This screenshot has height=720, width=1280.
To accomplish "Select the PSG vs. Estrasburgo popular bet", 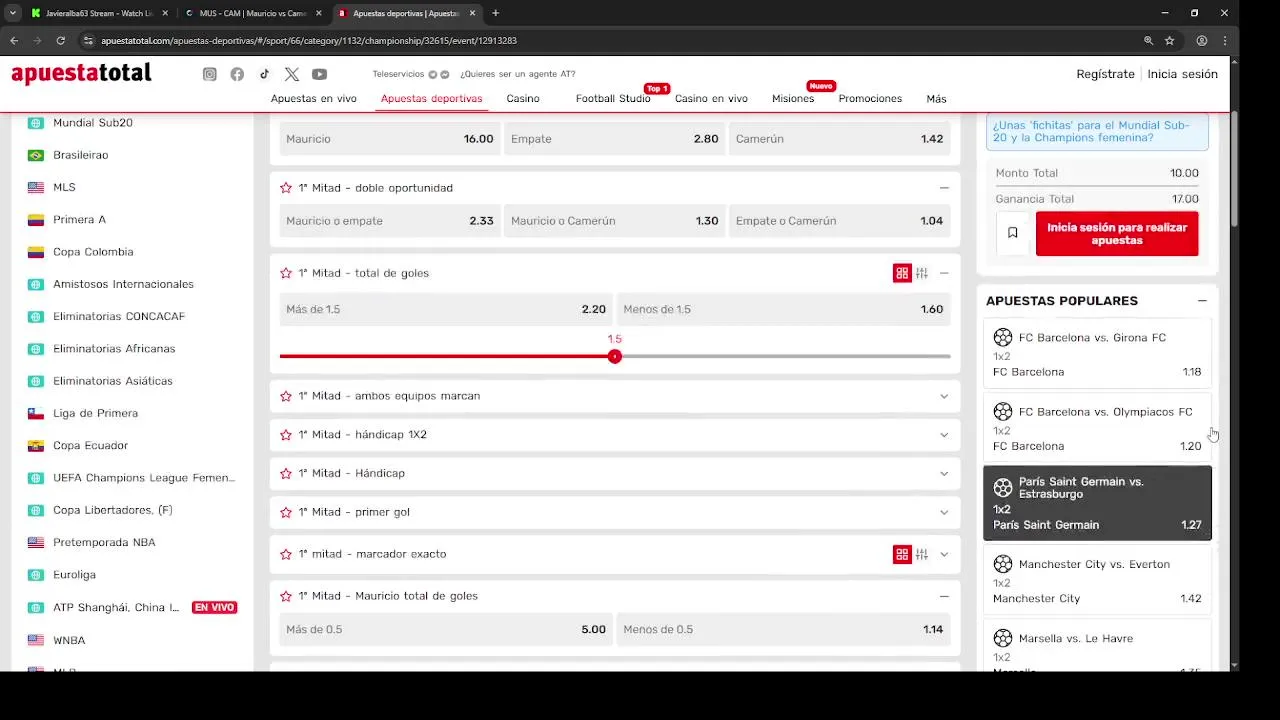I will (1097, 503).
